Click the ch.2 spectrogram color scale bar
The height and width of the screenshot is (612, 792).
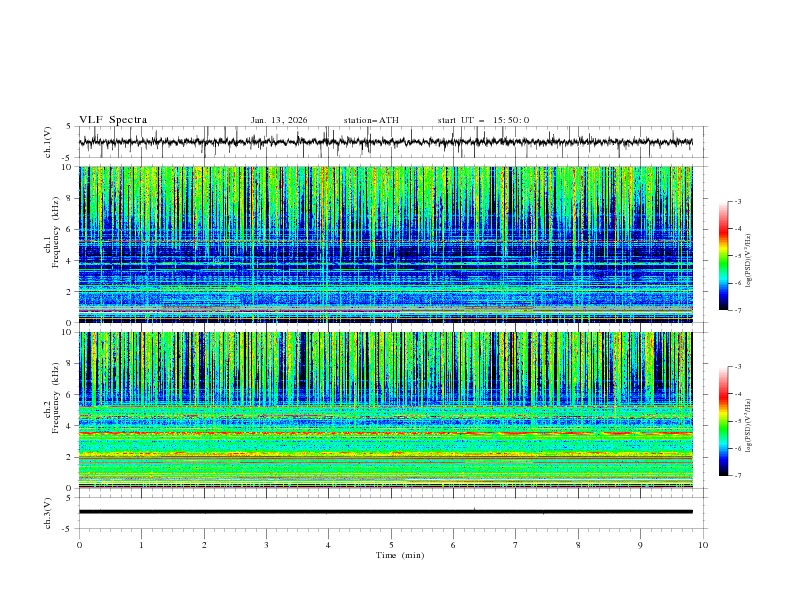coord(723,421)
